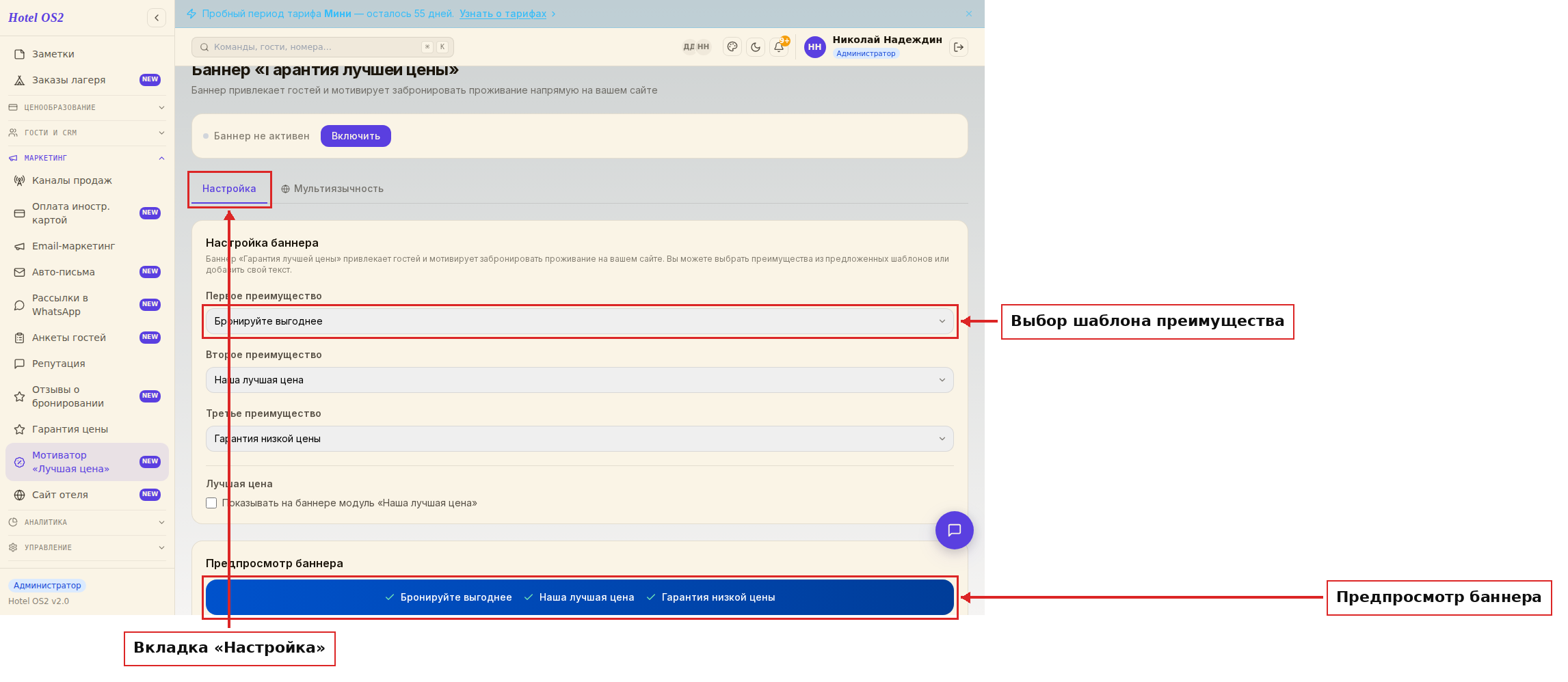Open the Третье преимущество dropdown
The height and width of the screenshot is (682, 1568).
(579, 439)
